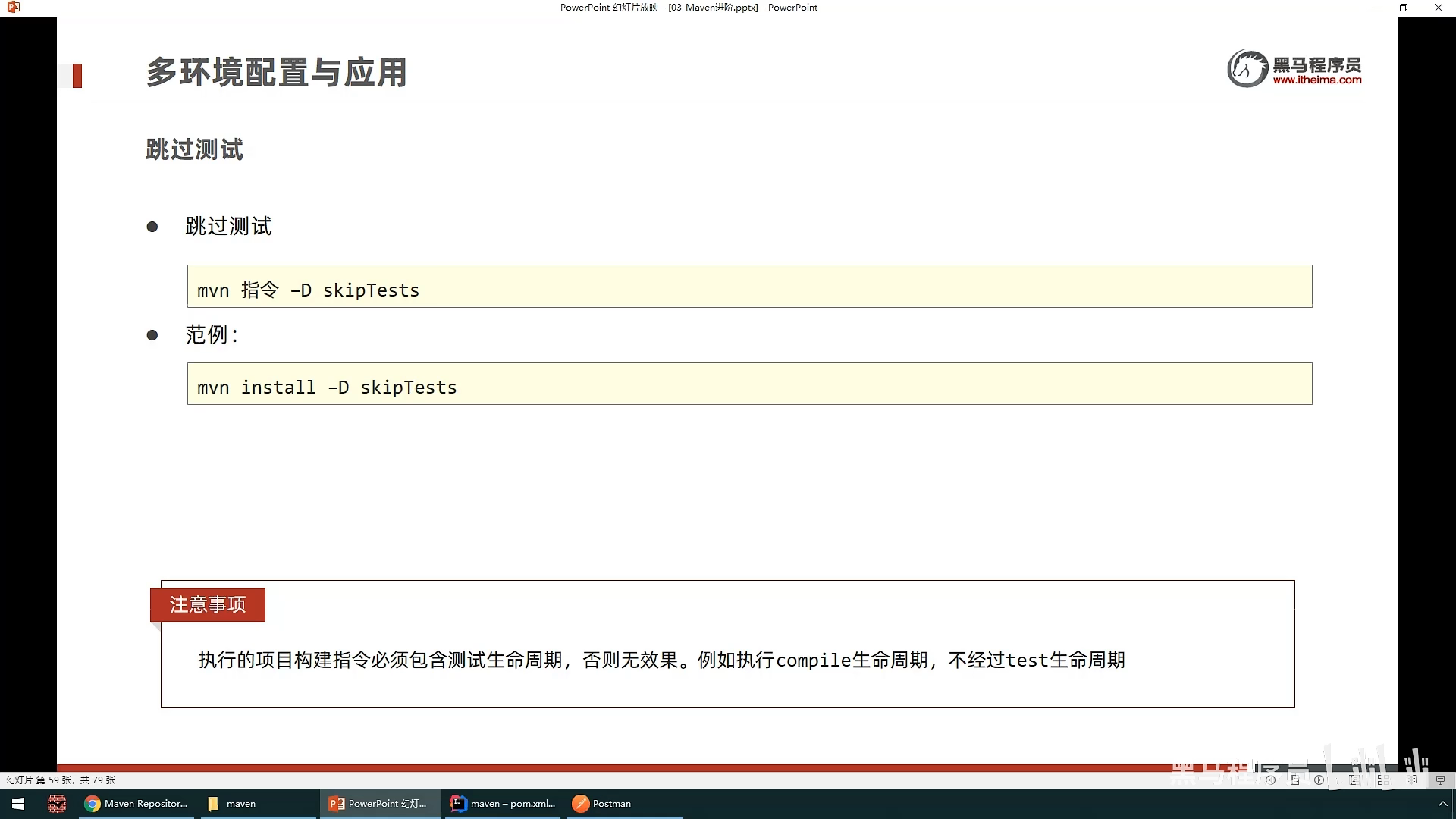Click the www.itheima.com logo link
Image resolution: width=1456 pixels, height=819 pixels.
pos(1316,80)
